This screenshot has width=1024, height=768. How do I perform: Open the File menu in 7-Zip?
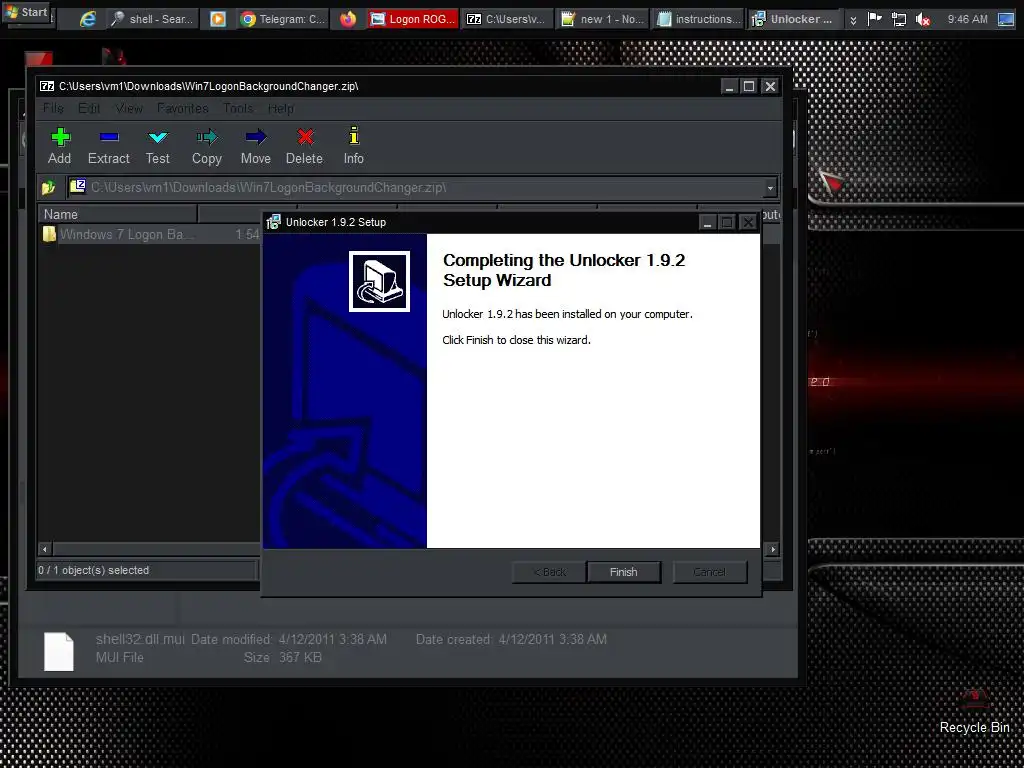[x=53, y=108]
